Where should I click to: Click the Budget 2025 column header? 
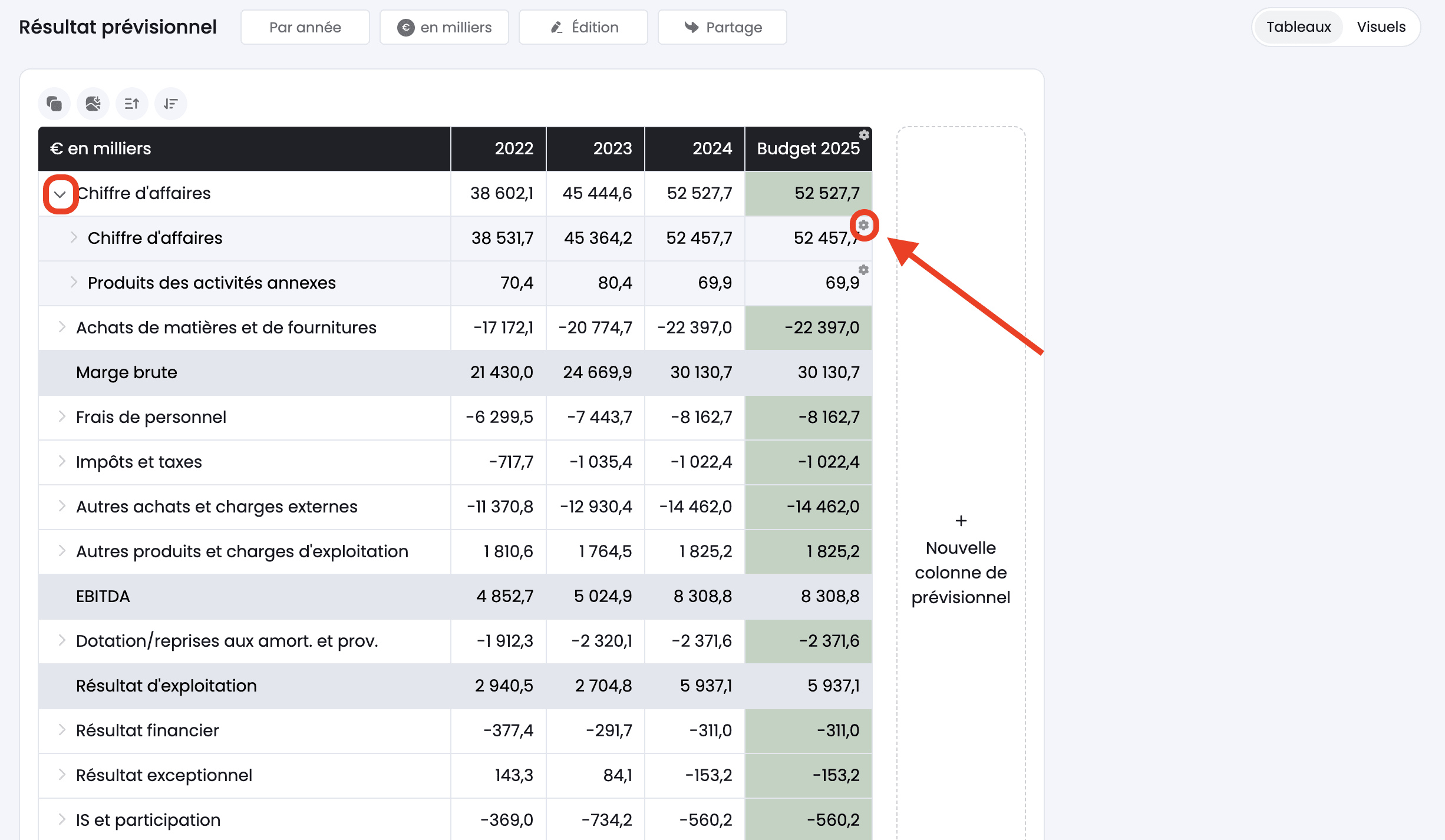[x=809, y=148]
